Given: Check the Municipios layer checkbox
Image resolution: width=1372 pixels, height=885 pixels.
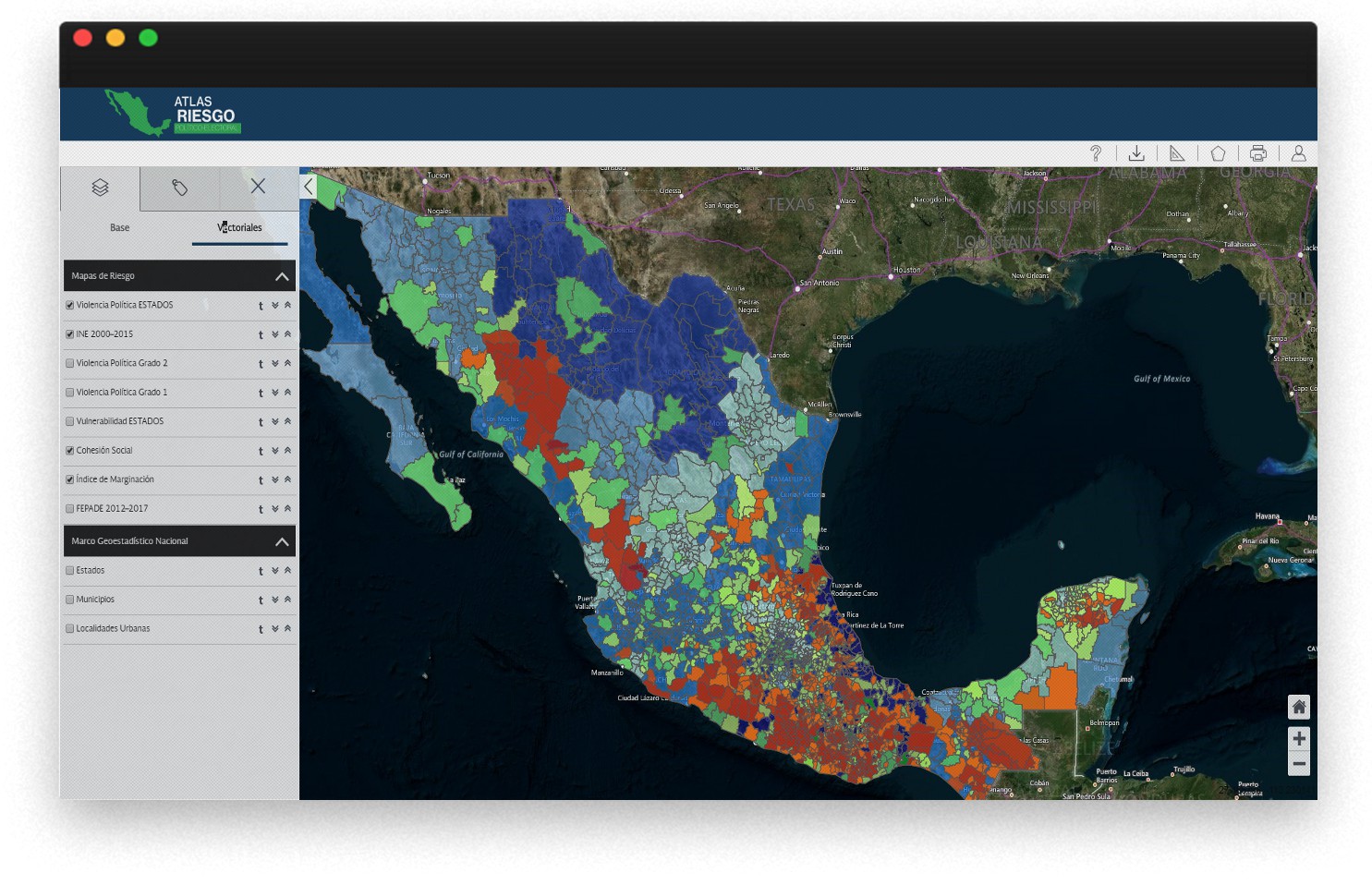Looking at the screenshot, I should (x=70, y=600).
